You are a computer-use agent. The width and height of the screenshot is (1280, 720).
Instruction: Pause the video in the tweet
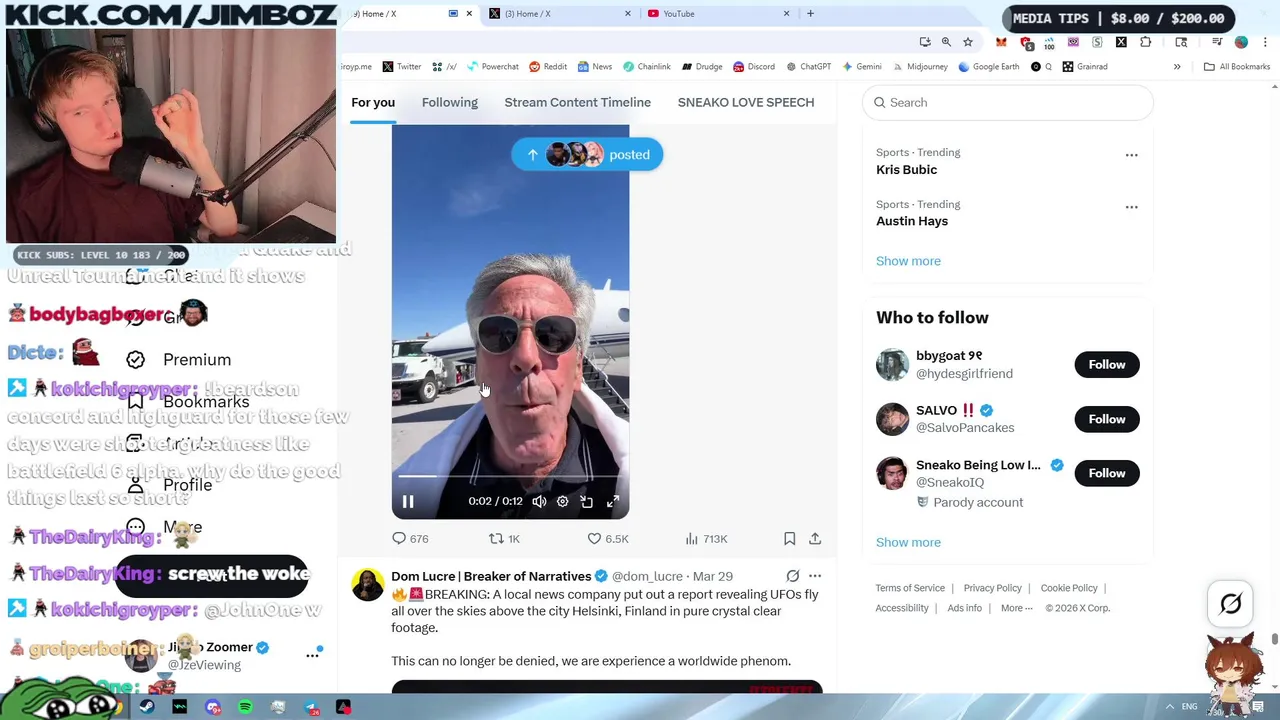(408, 501)
